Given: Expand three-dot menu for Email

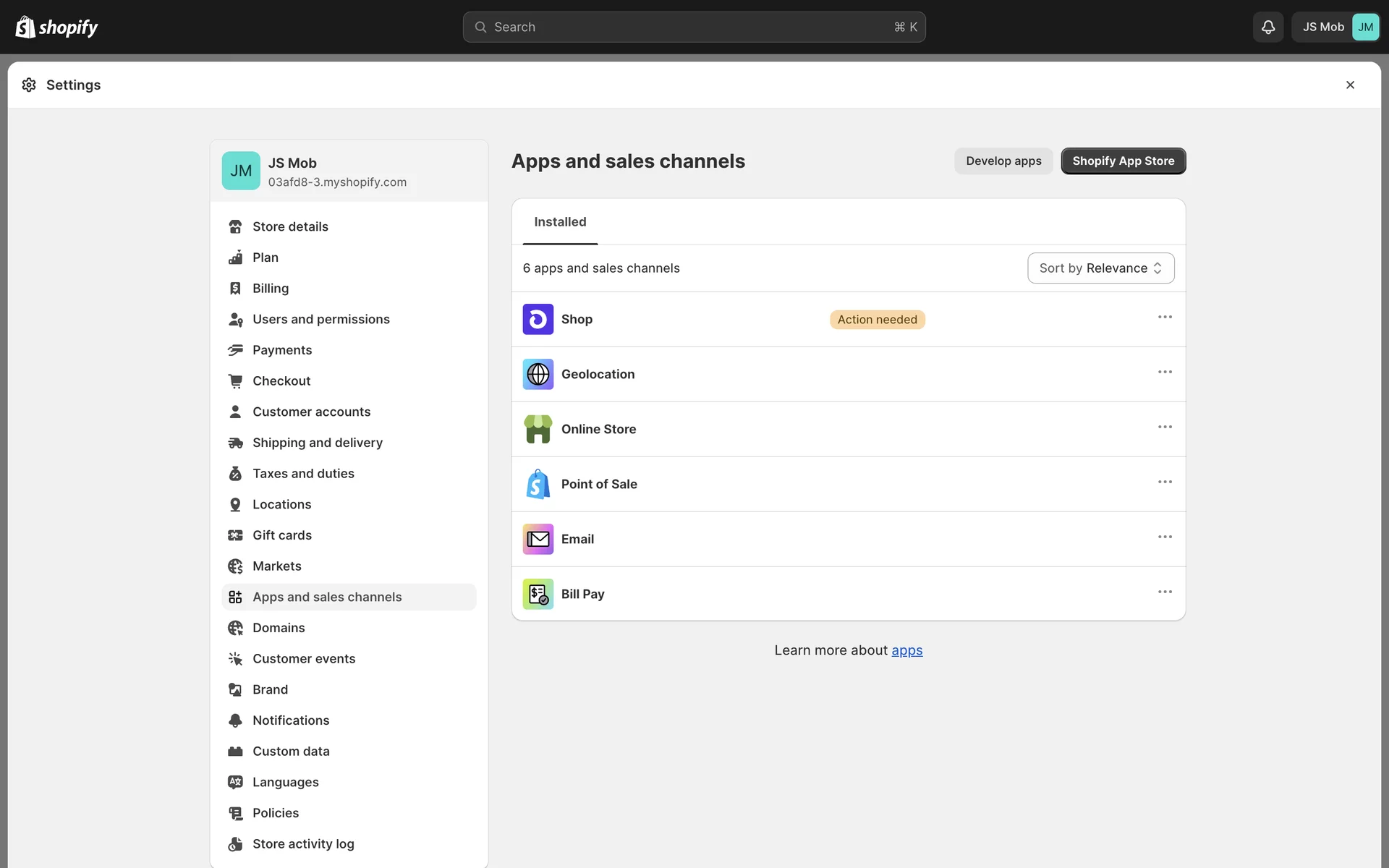Looking at the screenshot, I should (1164, 537).
